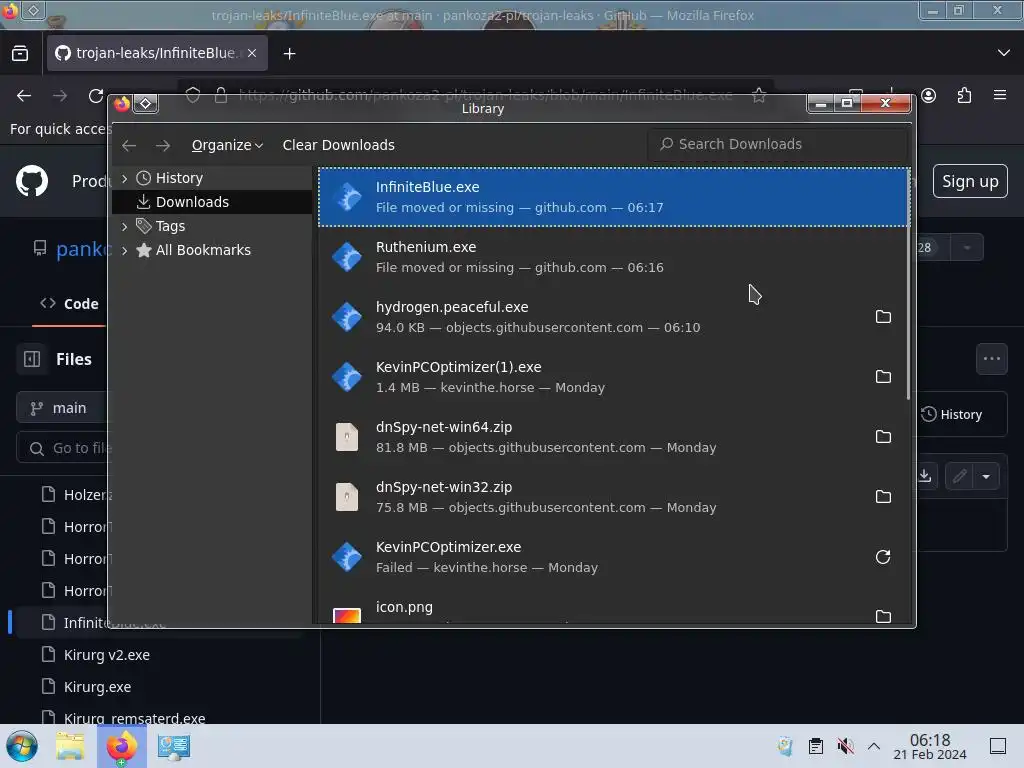List all tabs dropdown arrow in Firefox
Viewport: 1024px width, 768px height.
tap(1004, 53)
